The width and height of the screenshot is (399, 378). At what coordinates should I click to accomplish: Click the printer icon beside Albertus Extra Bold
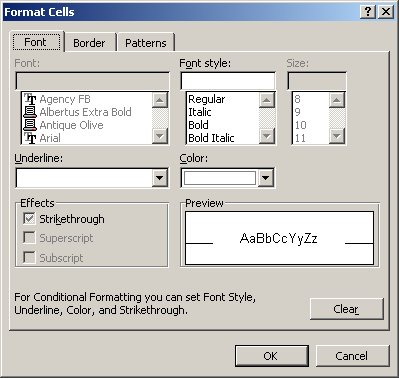point(30,112)
